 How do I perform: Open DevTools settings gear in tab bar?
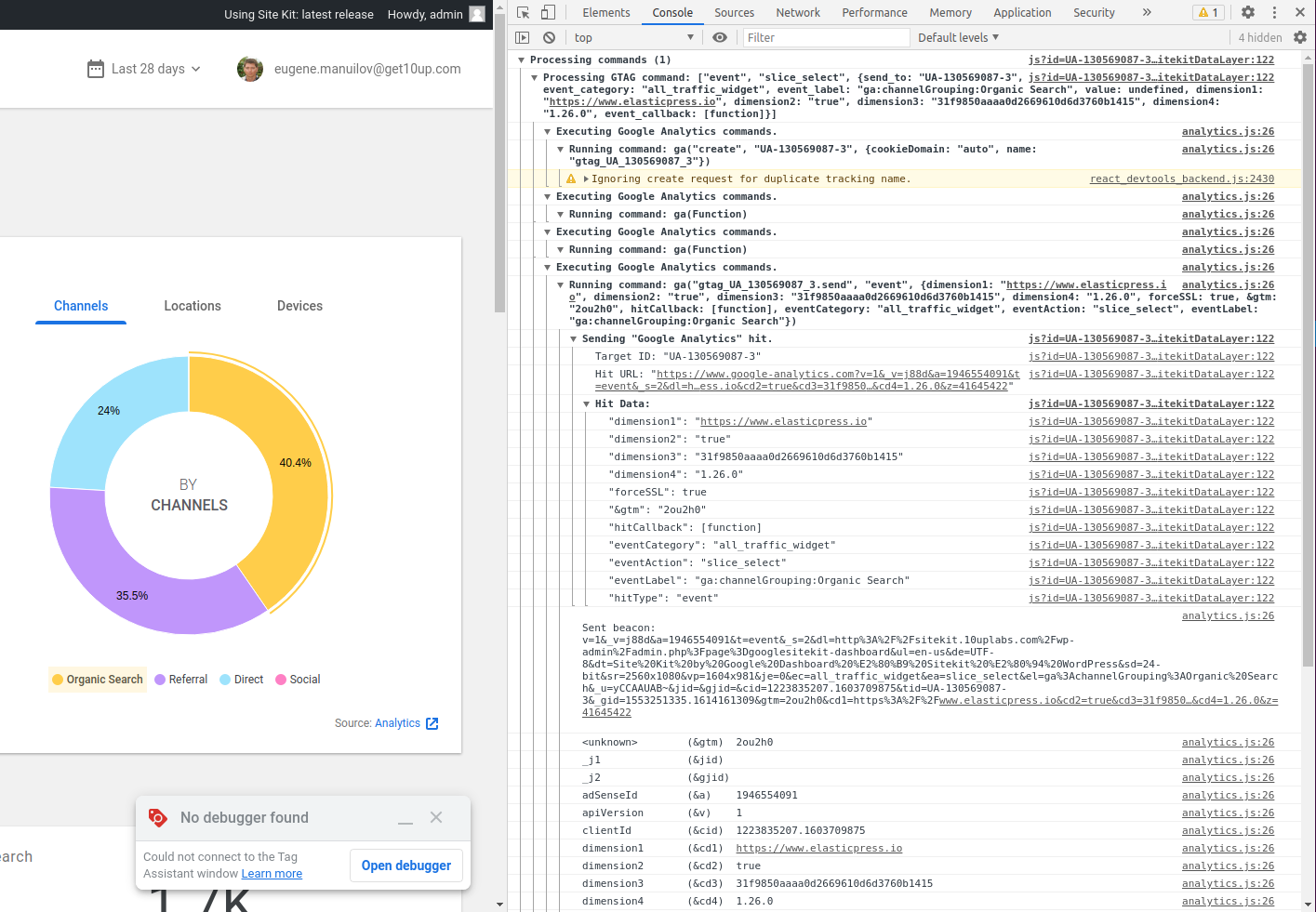[1248, 12]
